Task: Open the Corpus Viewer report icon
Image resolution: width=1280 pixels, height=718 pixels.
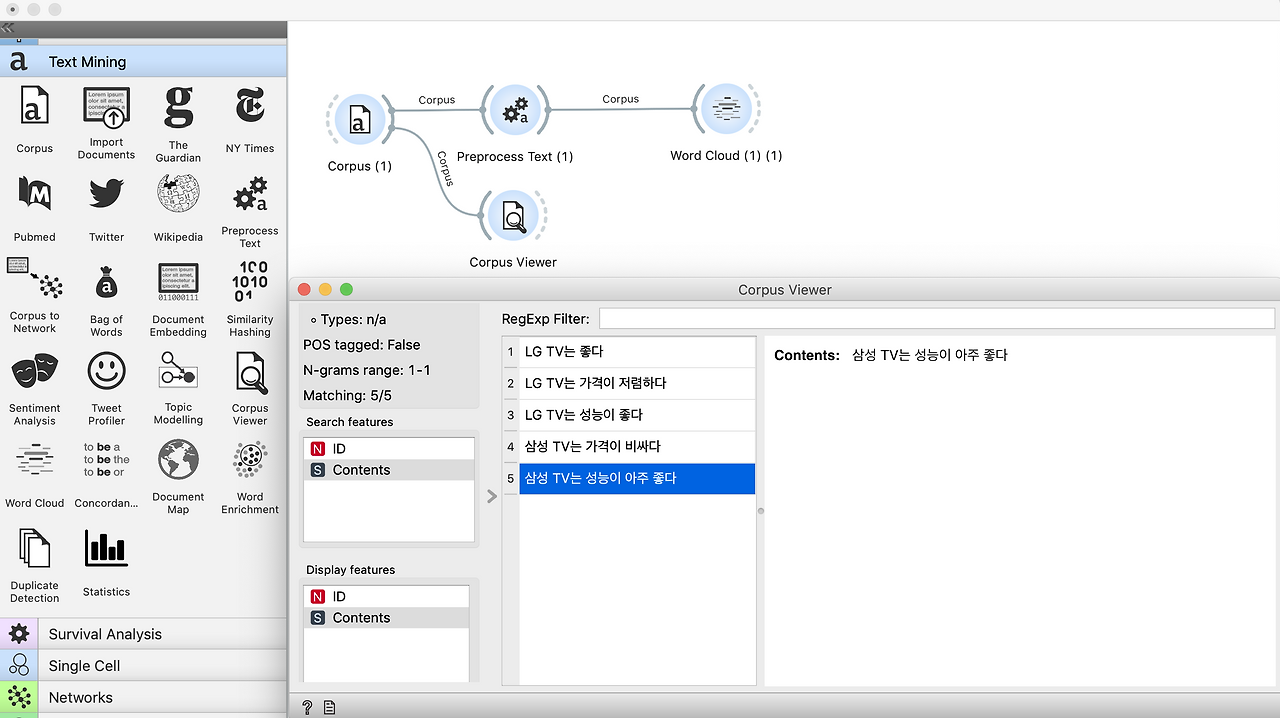Action: pyautogui.click(x=329, y=707)
